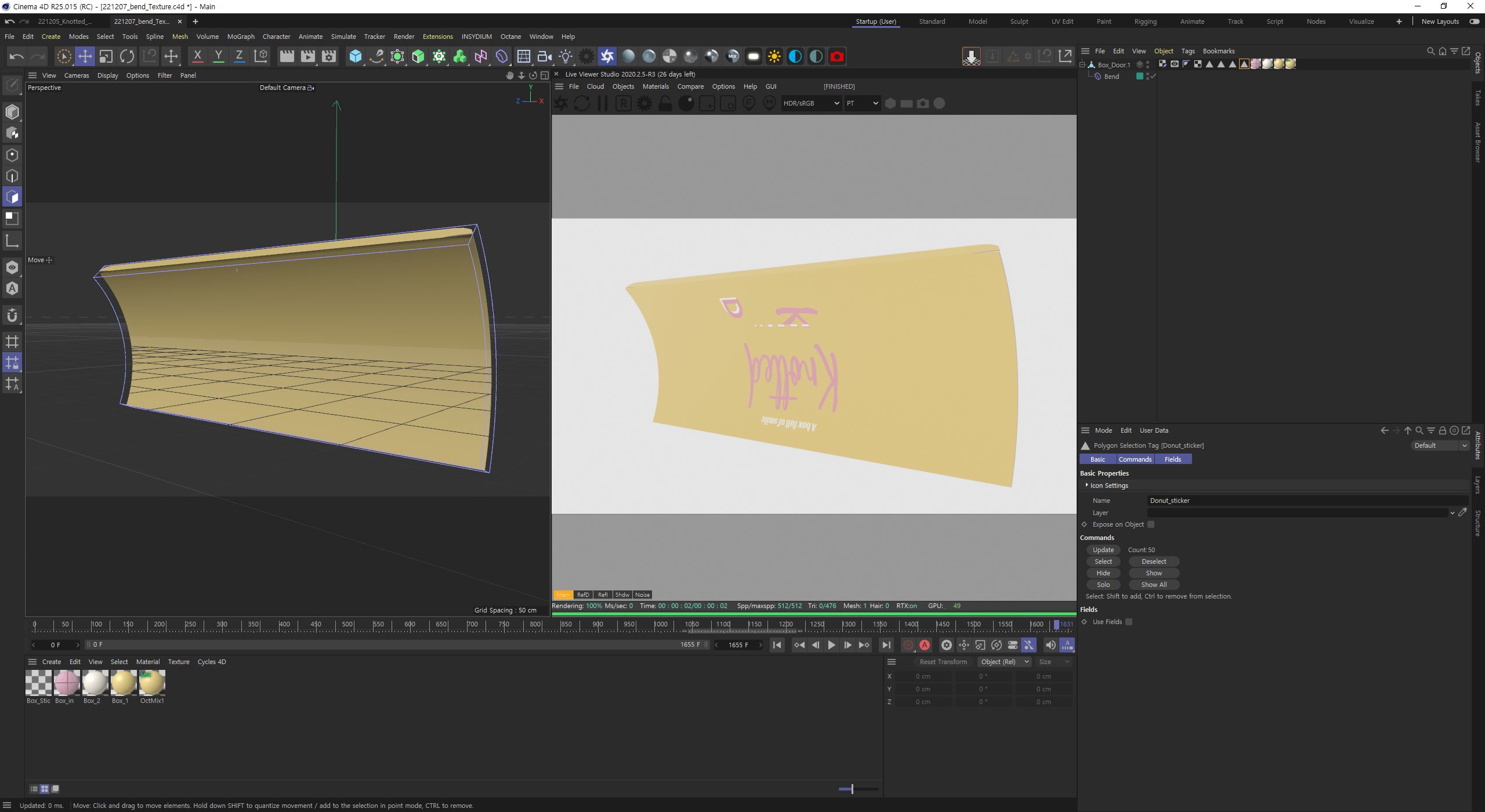Collapse the Box_Door.1 object tree

point(1082,64)
